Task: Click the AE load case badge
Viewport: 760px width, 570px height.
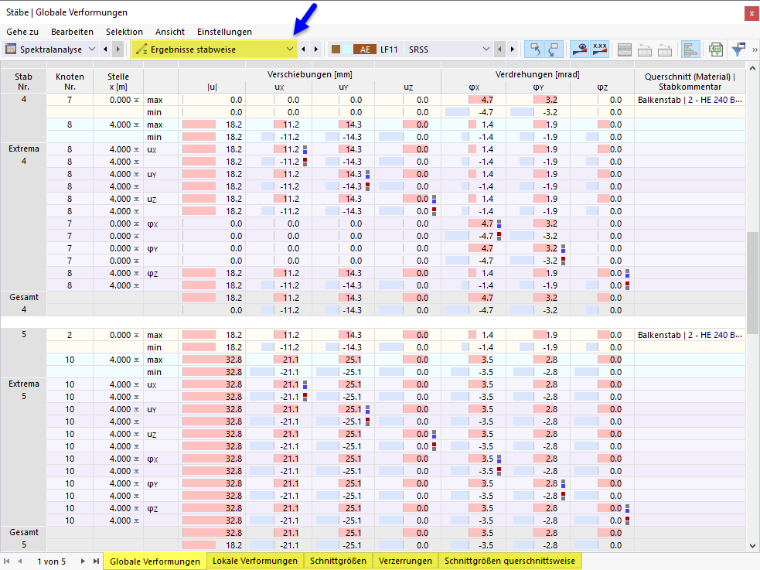Action: pos(365,49)
